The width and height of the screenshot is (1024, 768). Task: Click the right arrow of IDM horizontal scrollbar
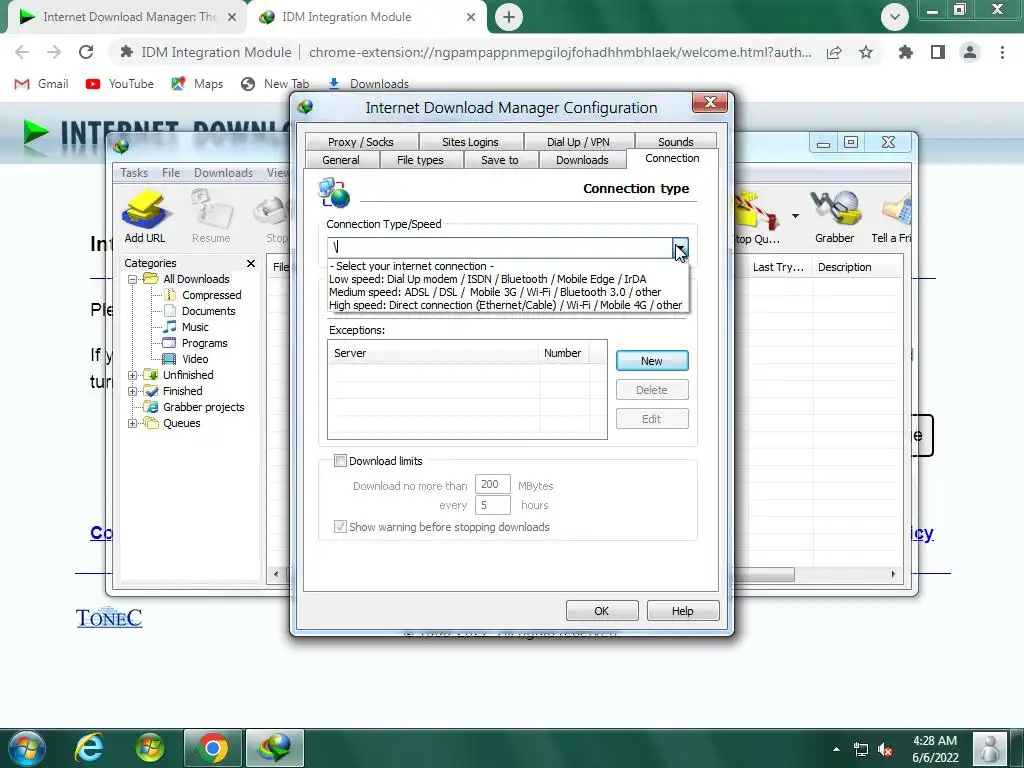[x=893, y=574]
